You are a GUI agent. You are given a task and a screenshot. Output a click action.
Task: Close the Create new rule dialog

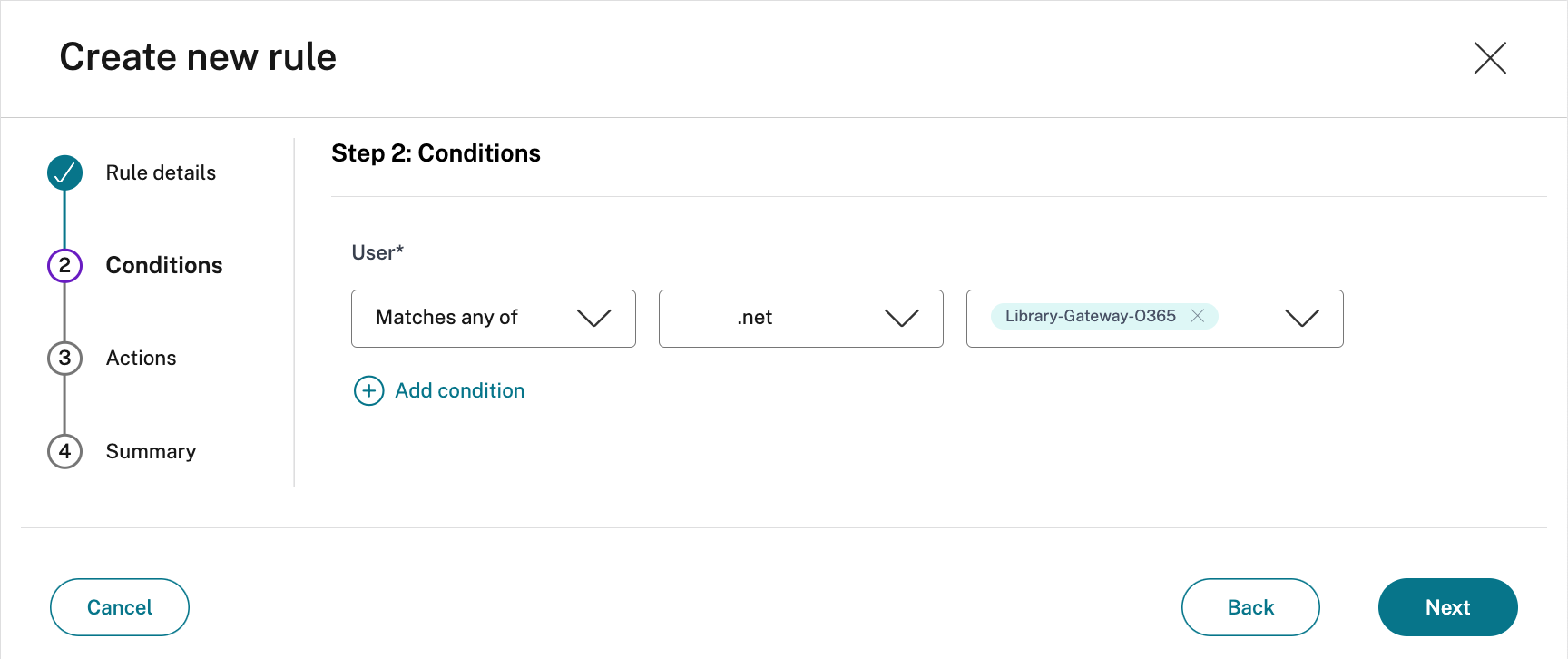click(1489, 58)
